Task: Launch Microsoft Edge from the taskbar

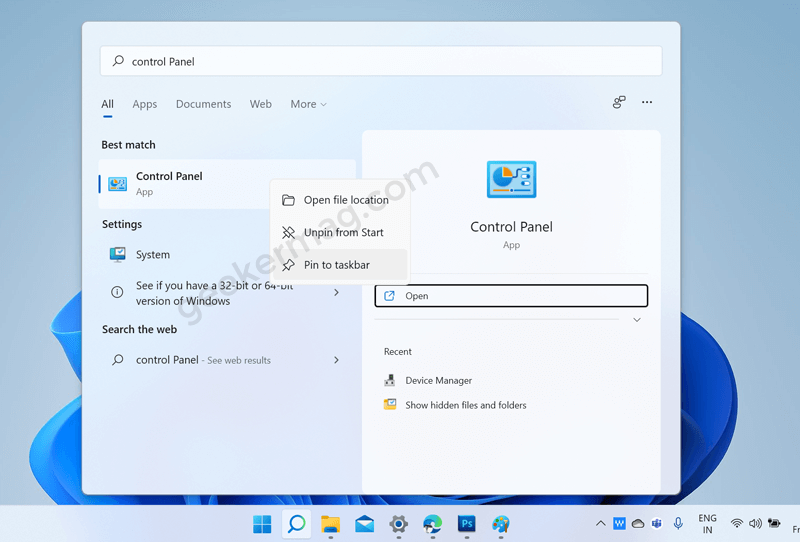Action: pos(433,524)
